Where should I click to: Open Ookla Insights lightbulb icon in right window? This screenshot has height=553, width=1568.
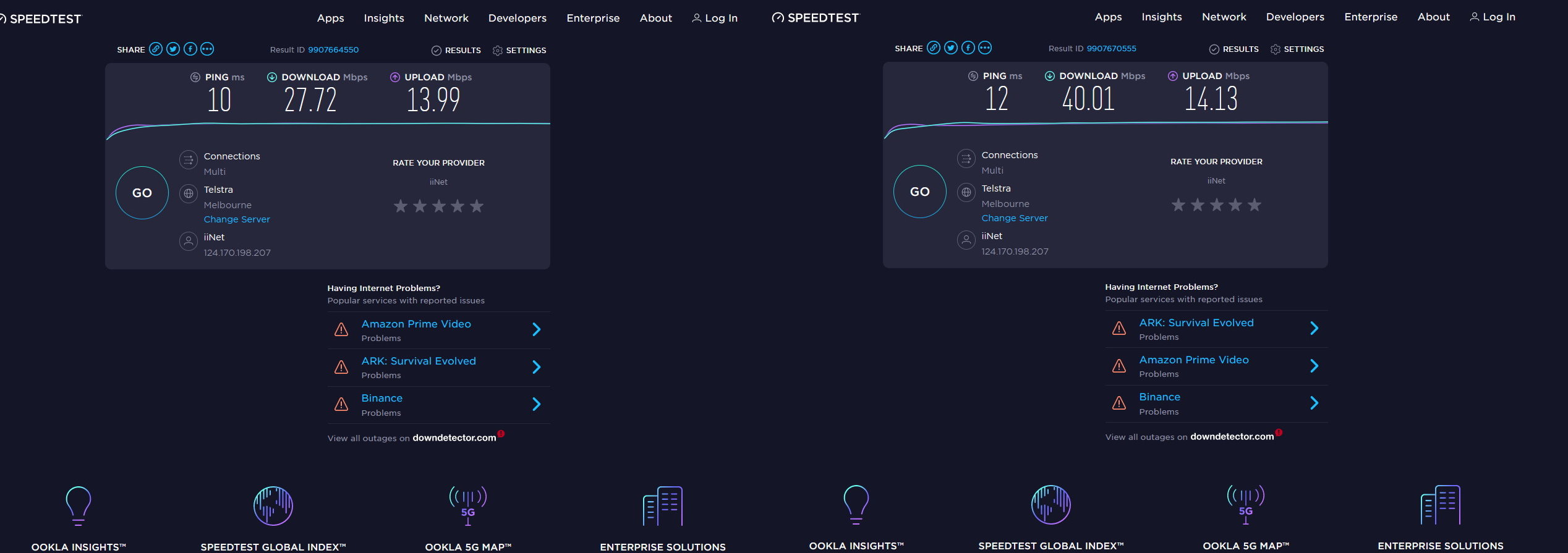(856, 504)
